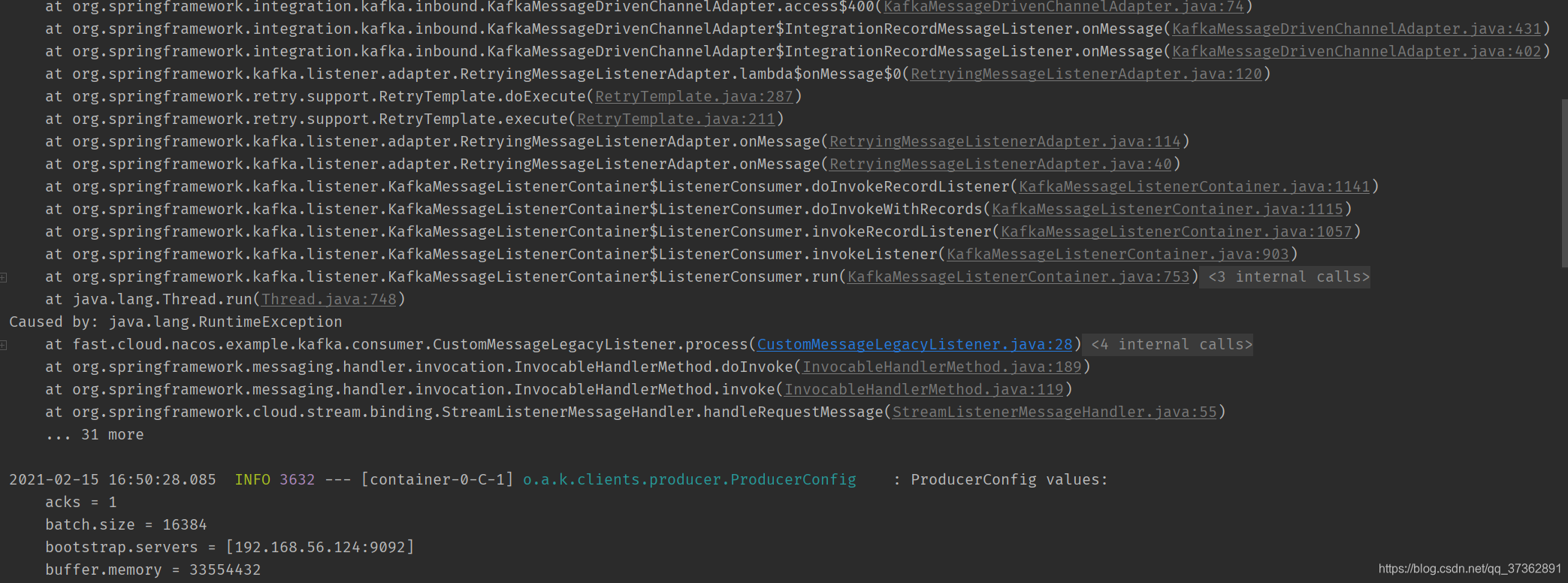
Task: Open the RetryingMessageListenerAdapter.java:40 link
Action: [x=1001, y=165]
